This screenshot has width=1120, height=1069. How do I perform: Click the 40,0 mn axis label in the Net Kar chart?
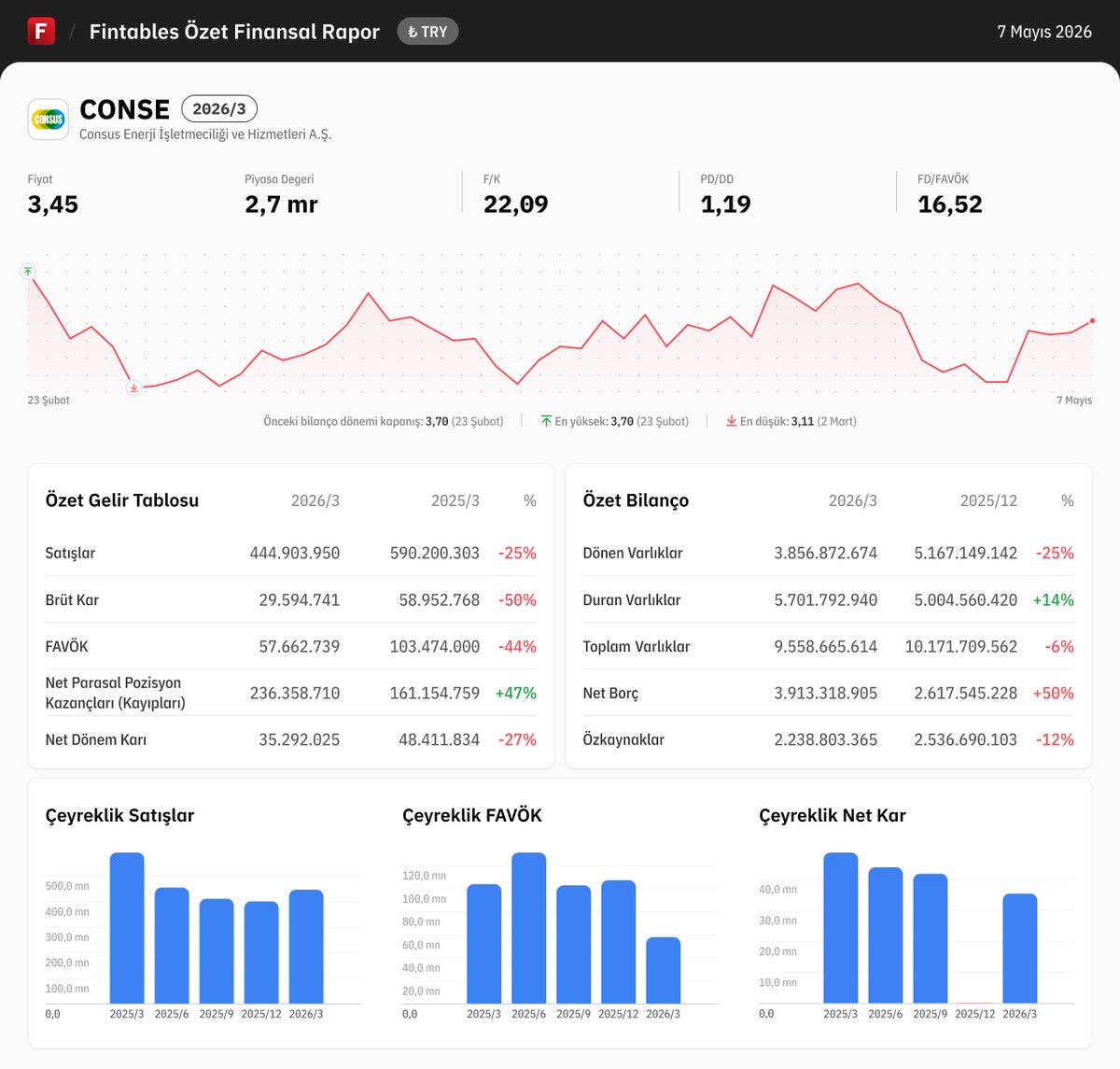point(778,890)
